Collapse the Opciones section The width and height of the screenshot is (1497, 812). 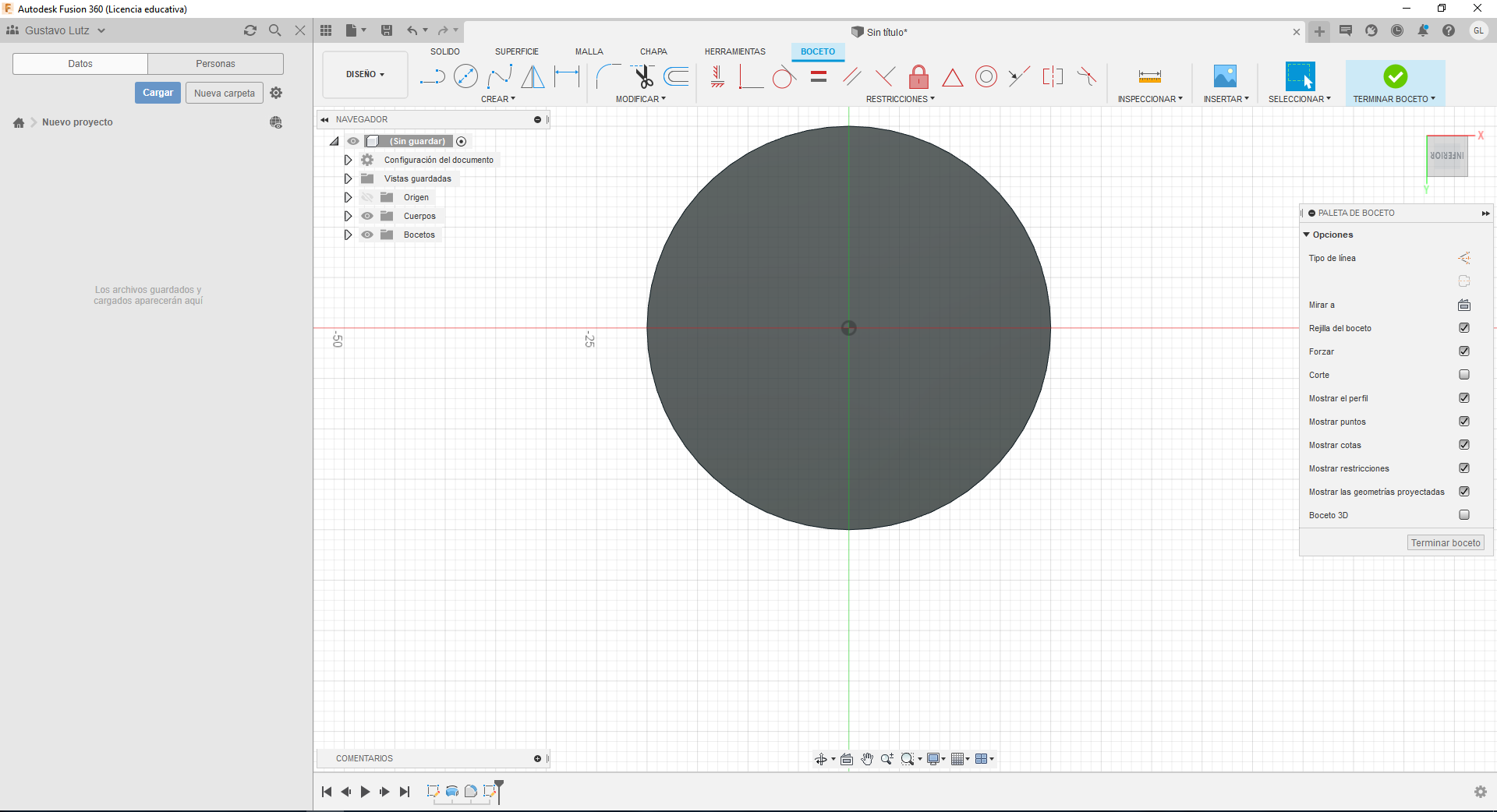(x=1307, y=235)
